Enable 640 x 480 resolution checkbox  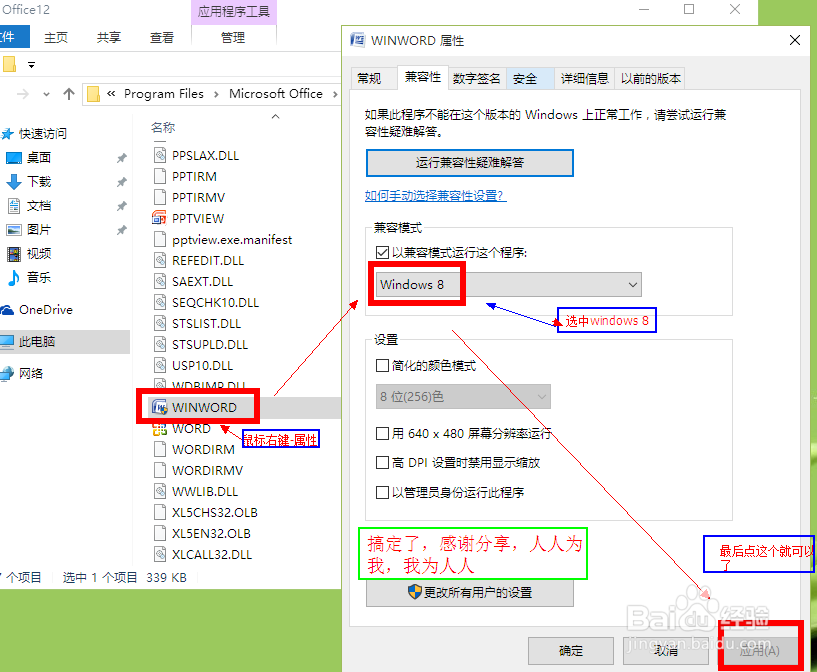382,433
